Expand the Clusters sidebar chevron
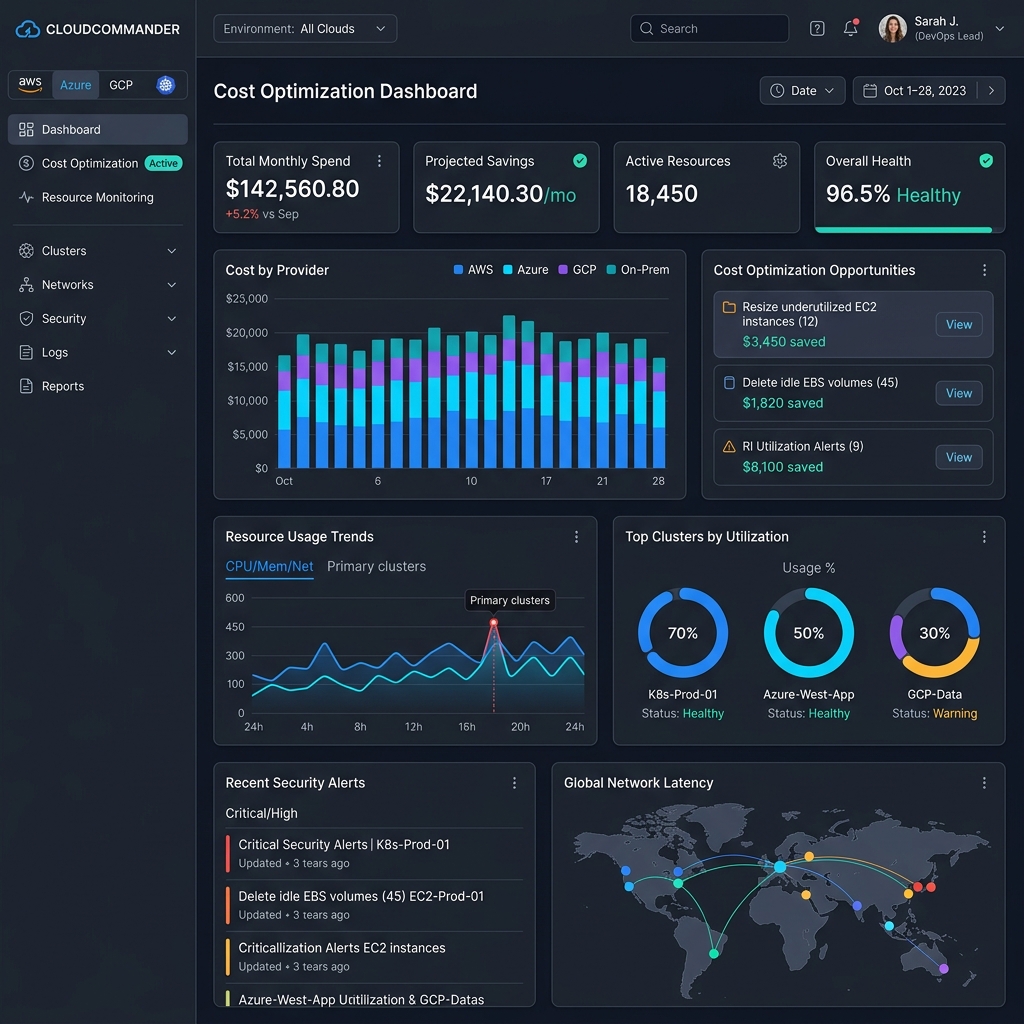 point(172,251)
